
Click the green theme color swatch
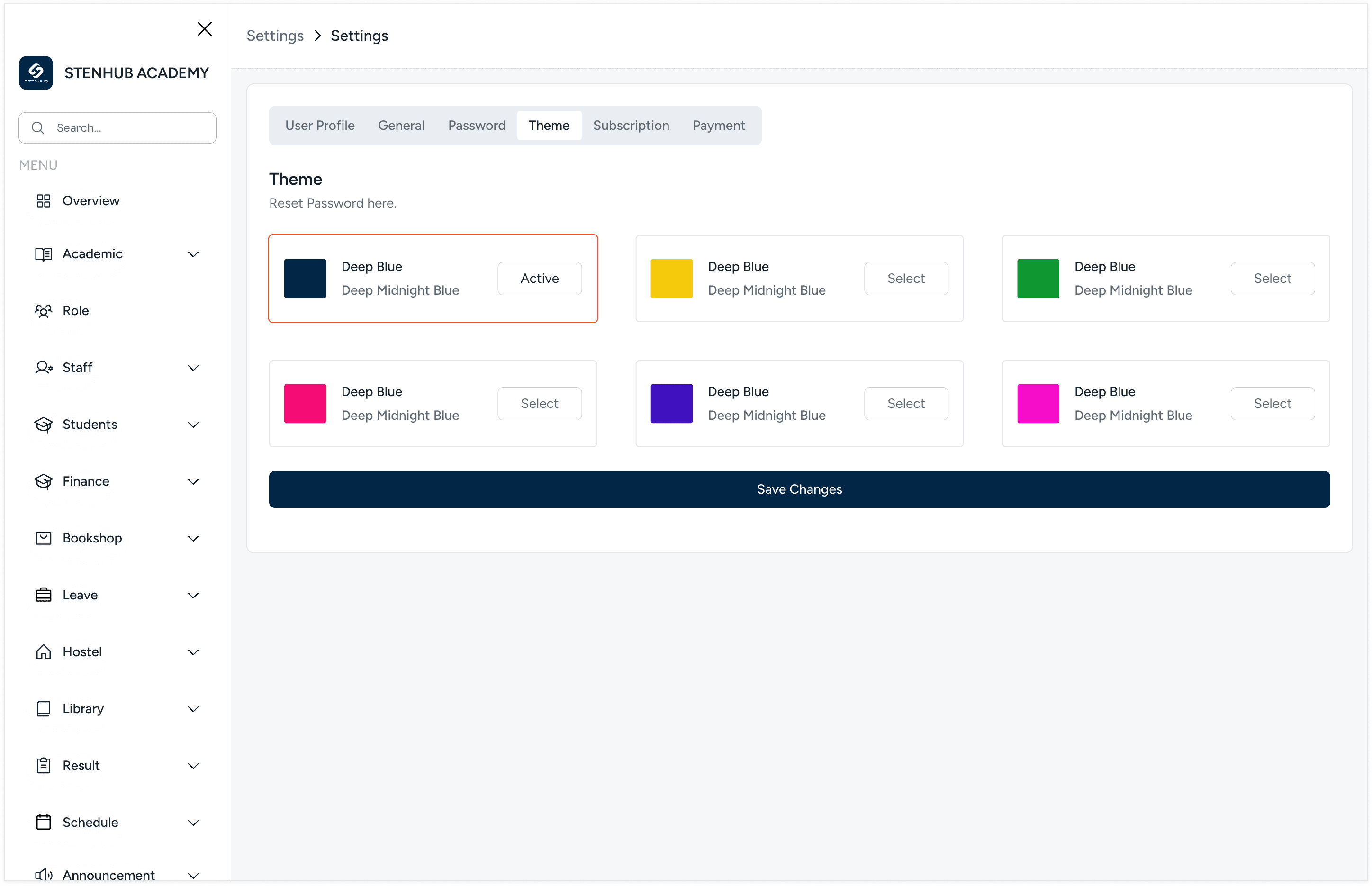click(x=1037, y=279)
